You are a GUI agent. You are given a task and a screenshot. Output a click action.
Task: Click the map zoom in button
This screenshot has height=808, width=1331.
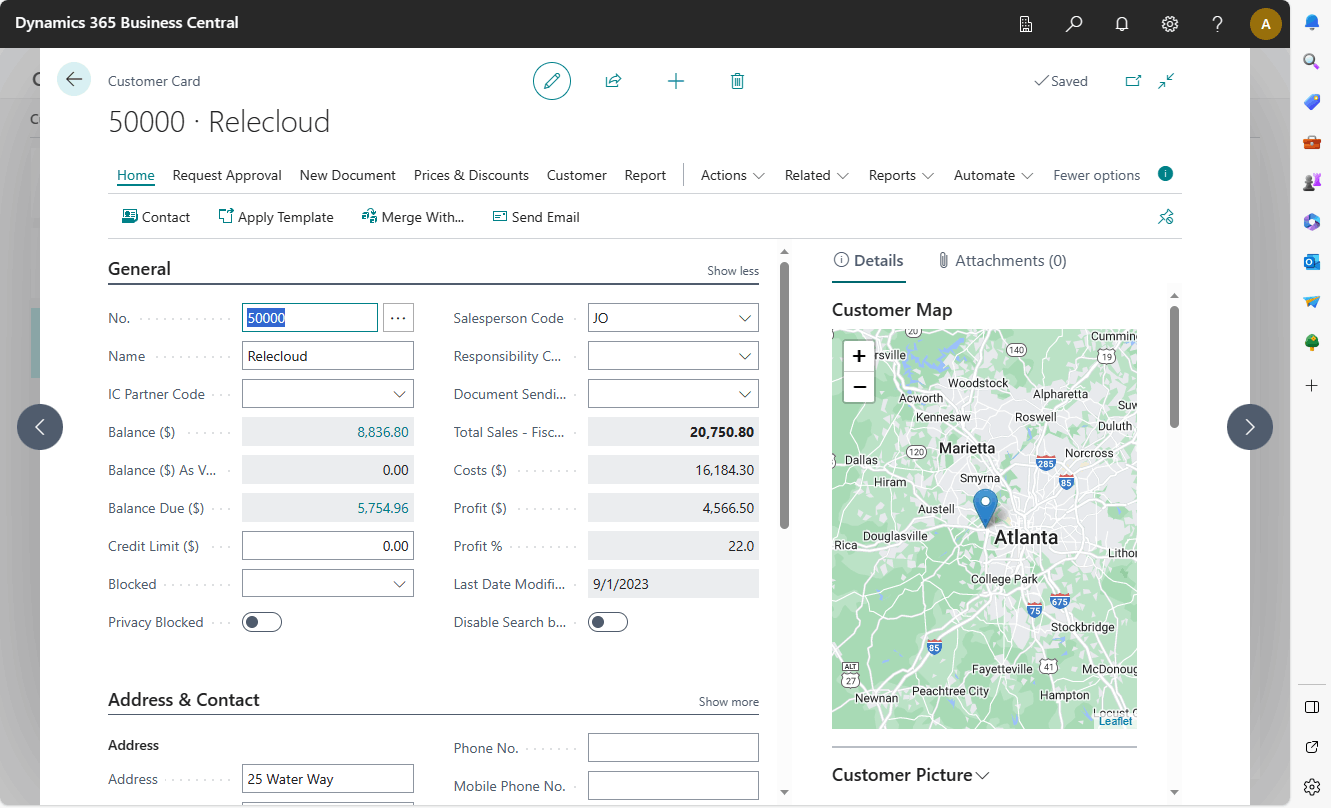pos(859,356)
